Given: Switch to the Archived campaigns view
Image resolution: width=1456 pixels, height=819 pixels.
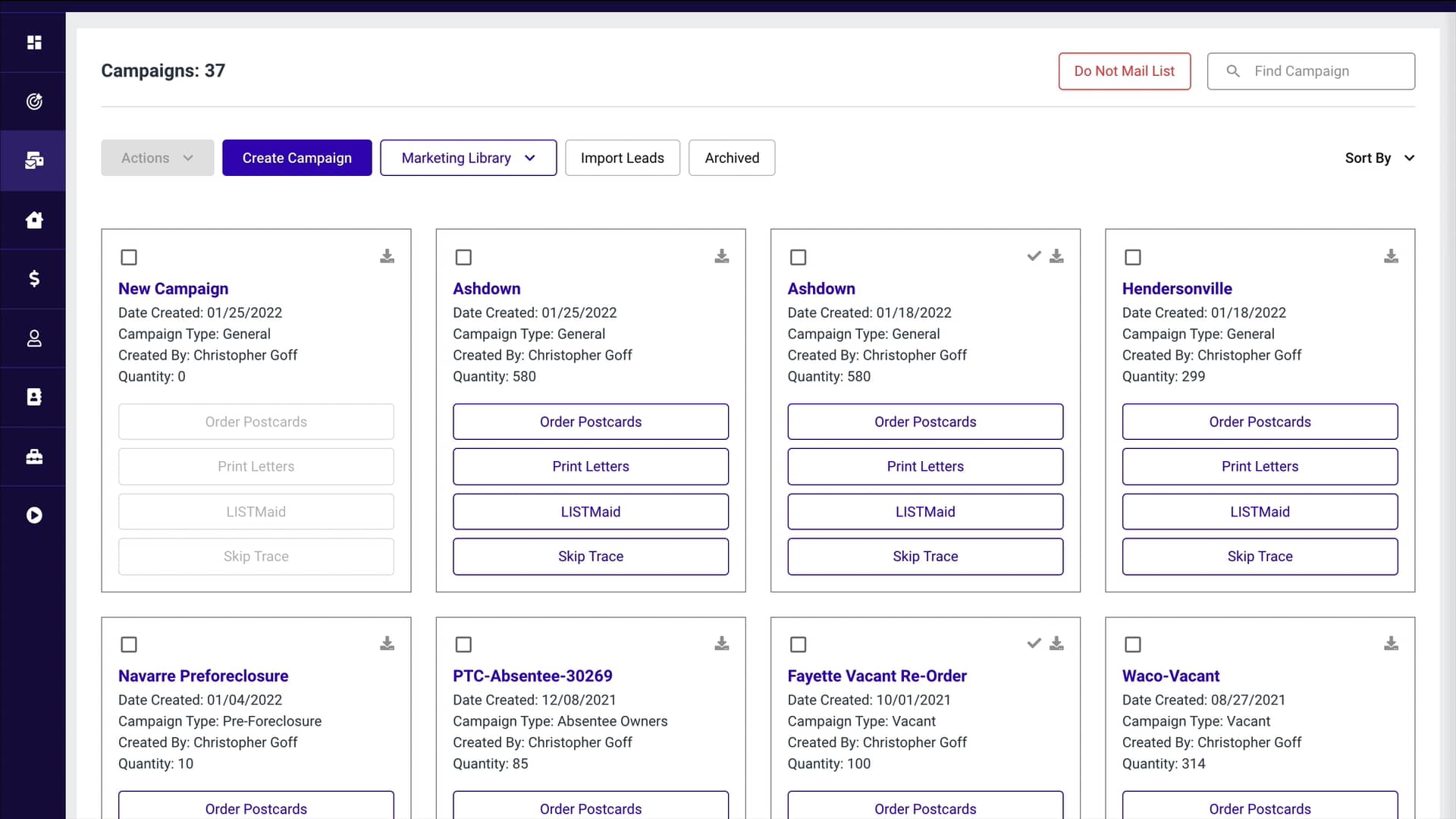Looking at the screenshot, I should pos(731,158).
